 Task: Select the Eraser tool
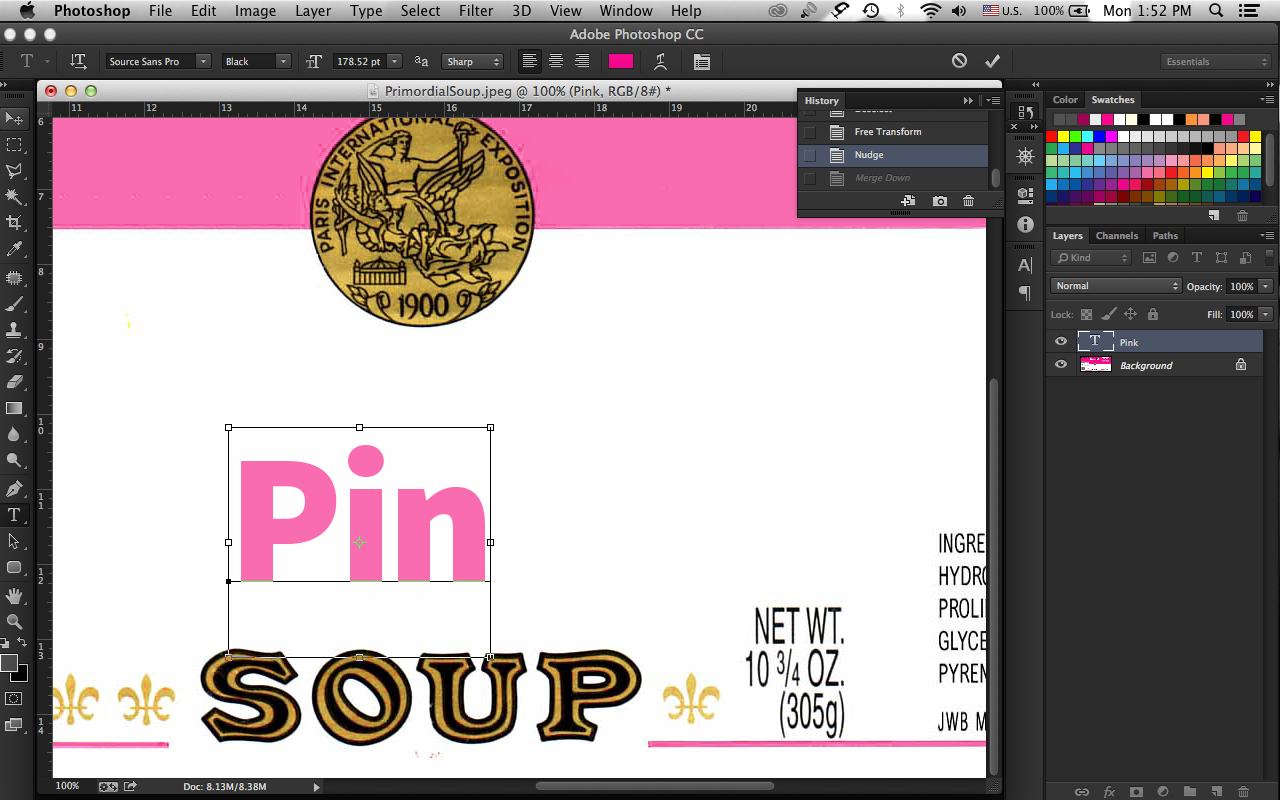point(14,381)
